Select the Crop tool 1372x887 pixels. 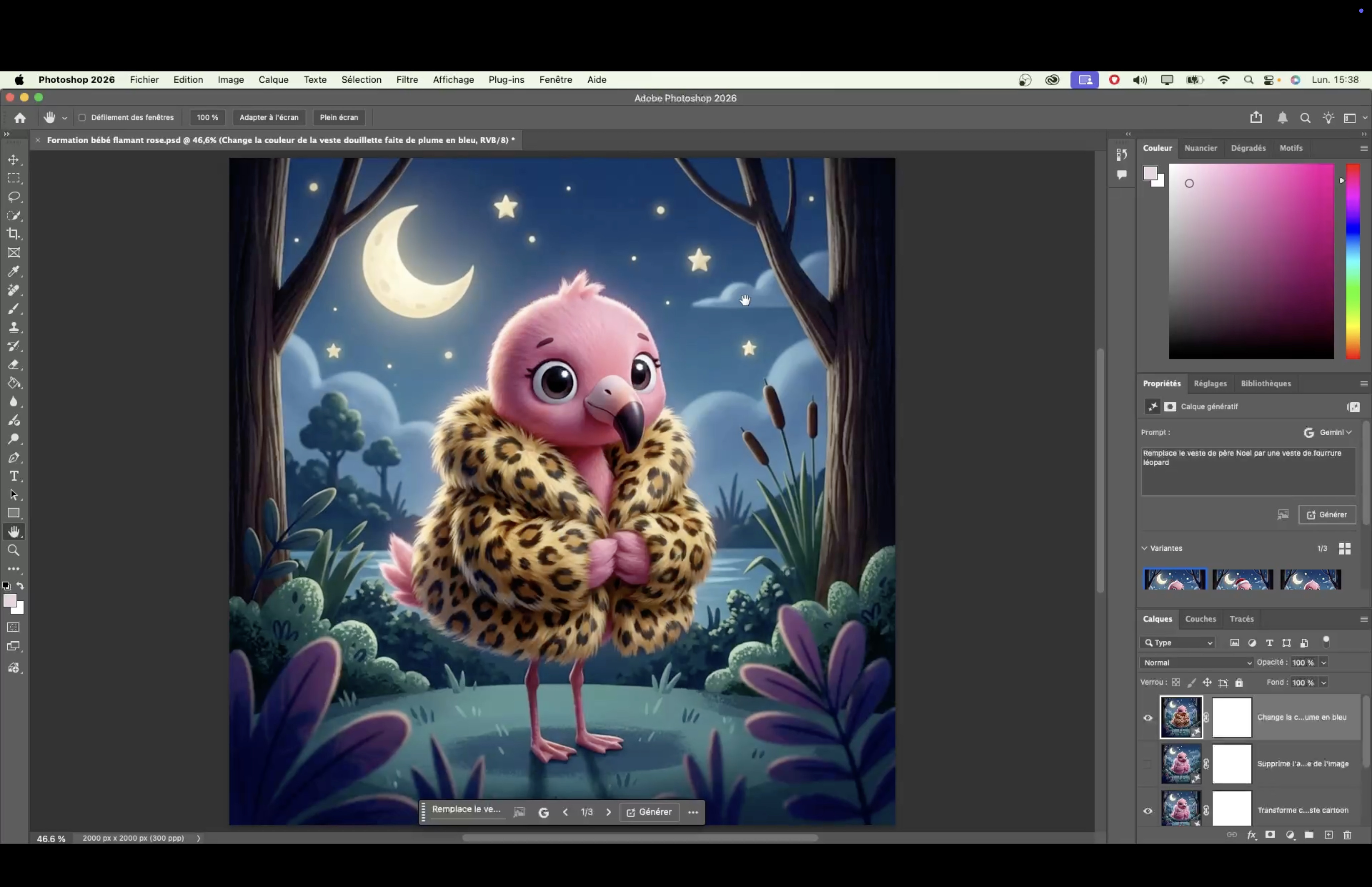click(x=14, y=234)
